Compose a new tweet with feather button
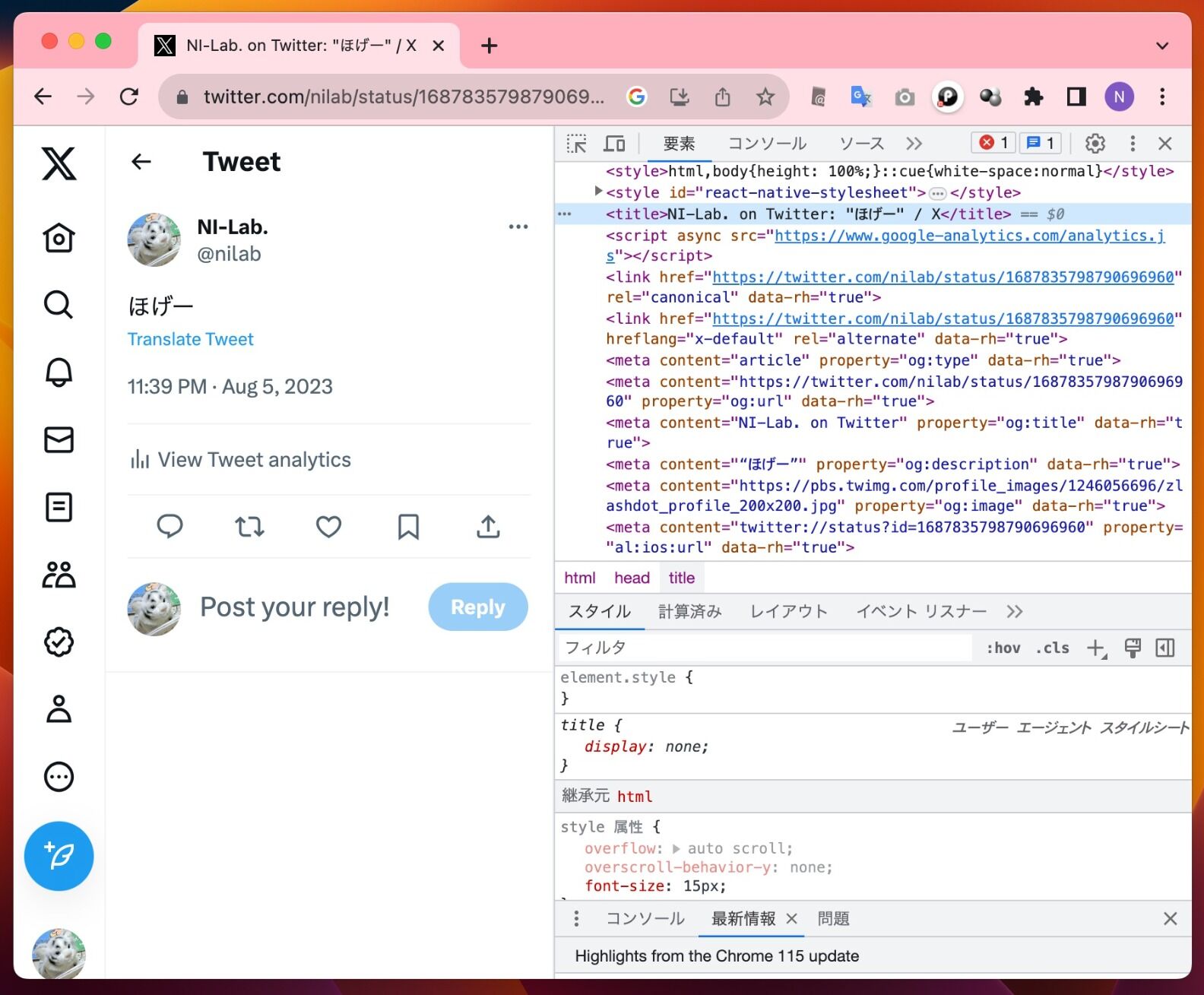 pos(59,856)
